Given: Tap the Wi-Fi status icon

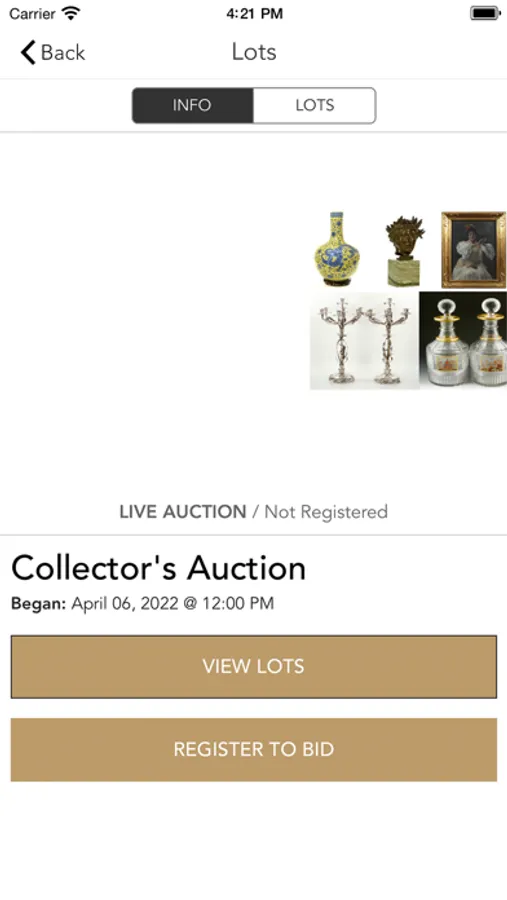Looking at the screenshot, I should click(71, 13).
